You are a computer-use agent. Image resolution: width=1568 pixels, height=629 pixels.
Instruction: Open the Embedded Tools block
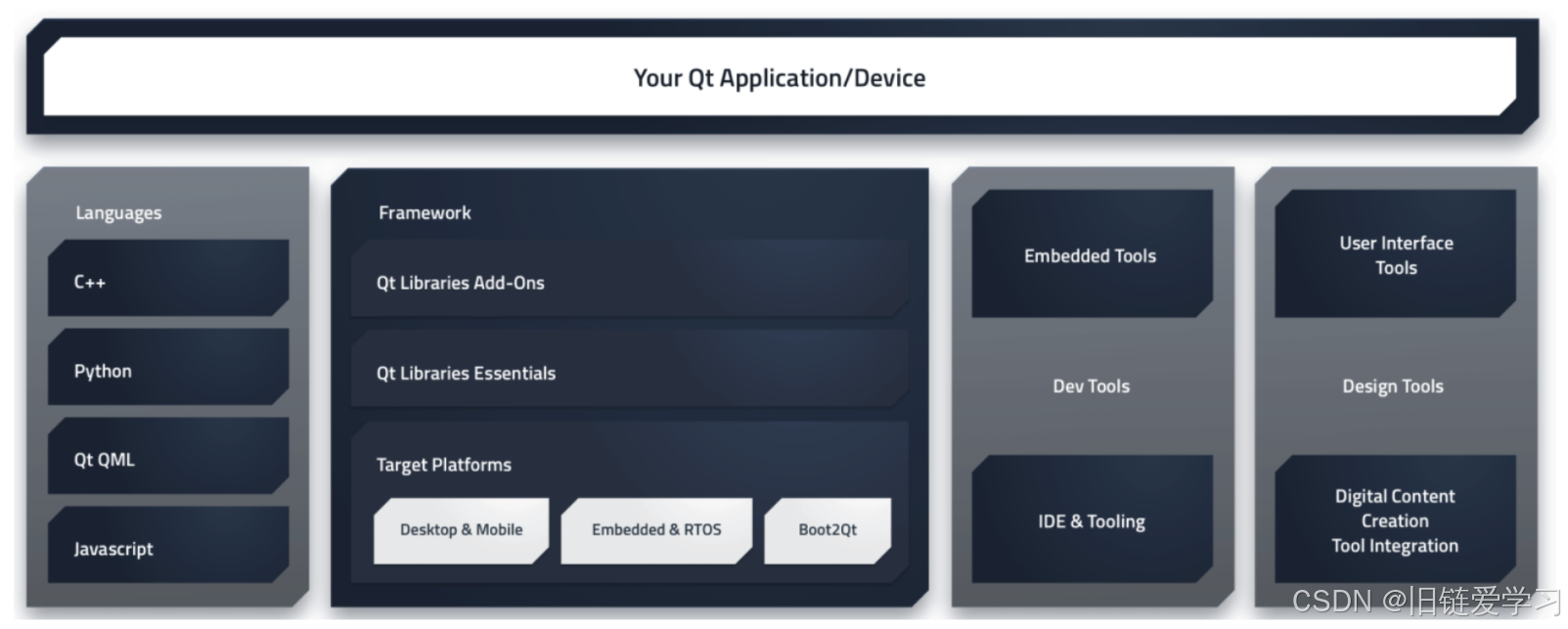point(1092,254)
